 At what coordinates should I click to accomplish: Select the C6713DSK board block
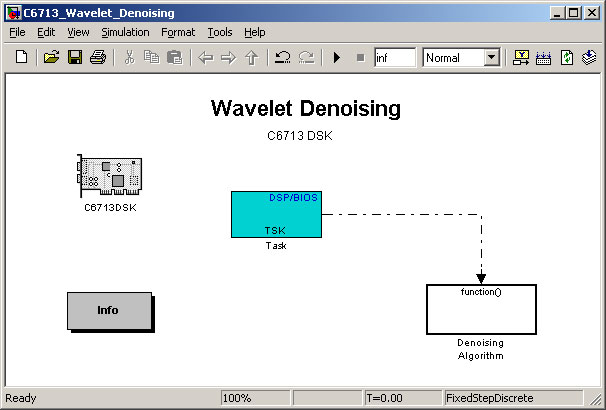(x=110, y=176)
